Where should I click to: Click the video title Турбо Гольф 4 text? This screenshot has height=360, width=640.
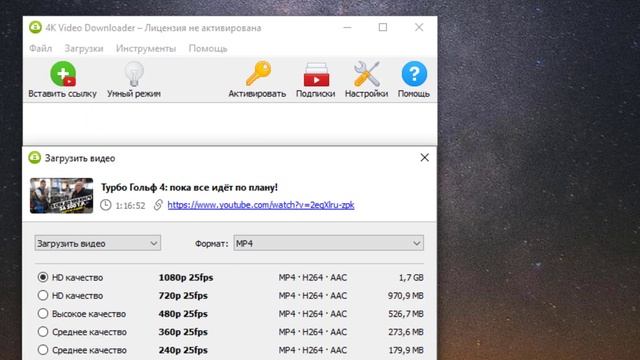click(189, 187)
